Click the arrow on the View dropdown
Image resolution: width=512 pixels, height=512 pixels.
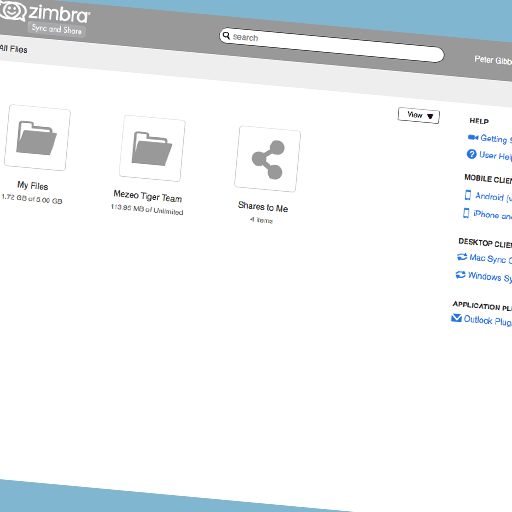[x=430, y=116]
